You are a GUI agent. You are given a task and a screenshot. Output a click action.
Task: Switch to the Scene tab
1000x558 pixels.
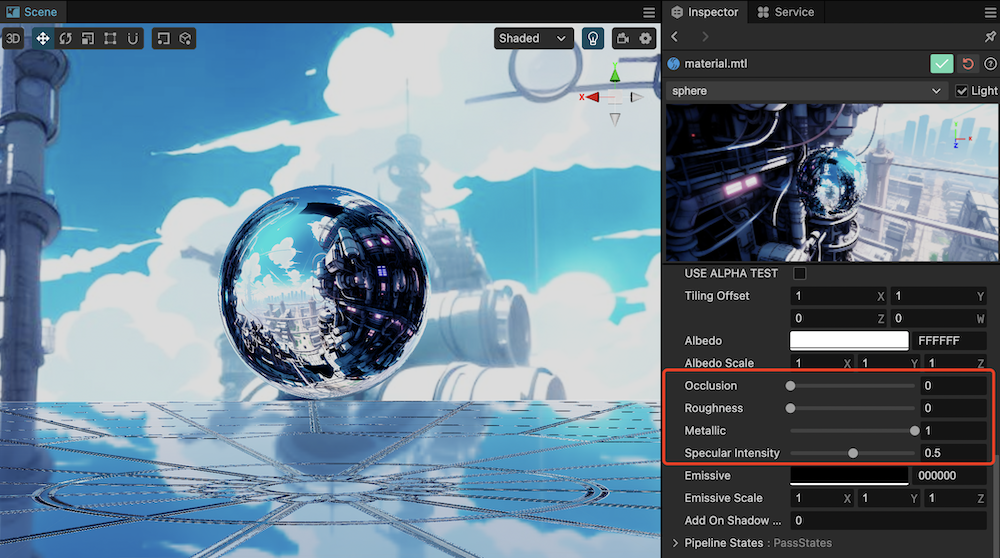33,11
